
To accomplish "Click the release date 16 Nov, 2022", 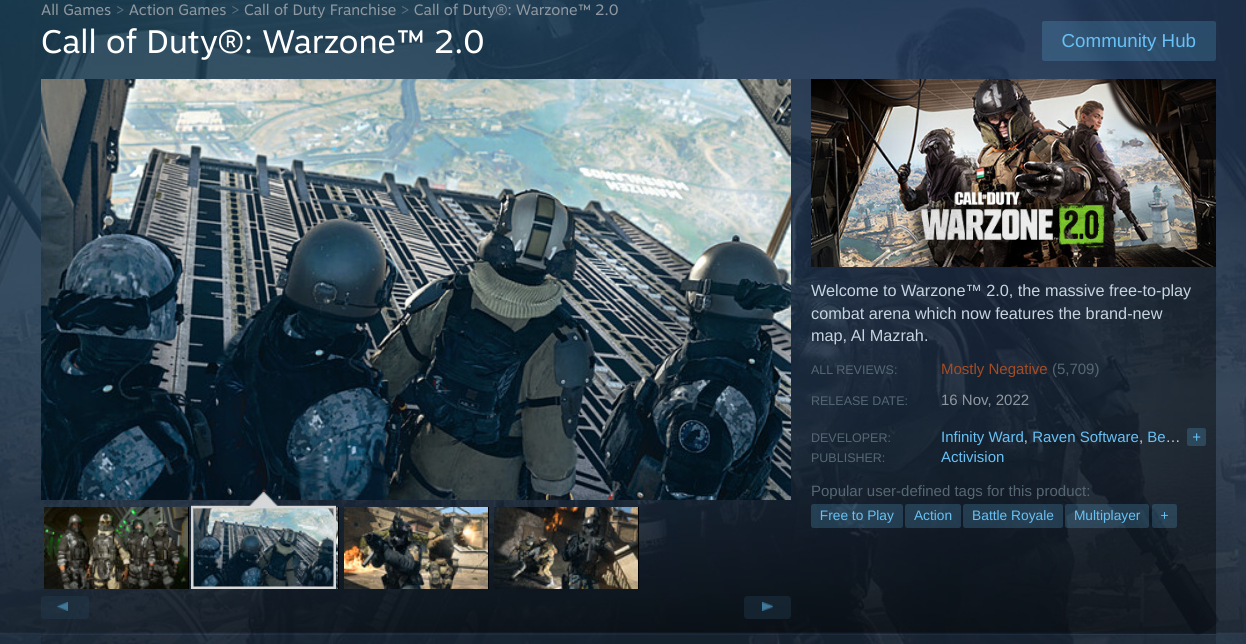I will click(x=985, y=400).
